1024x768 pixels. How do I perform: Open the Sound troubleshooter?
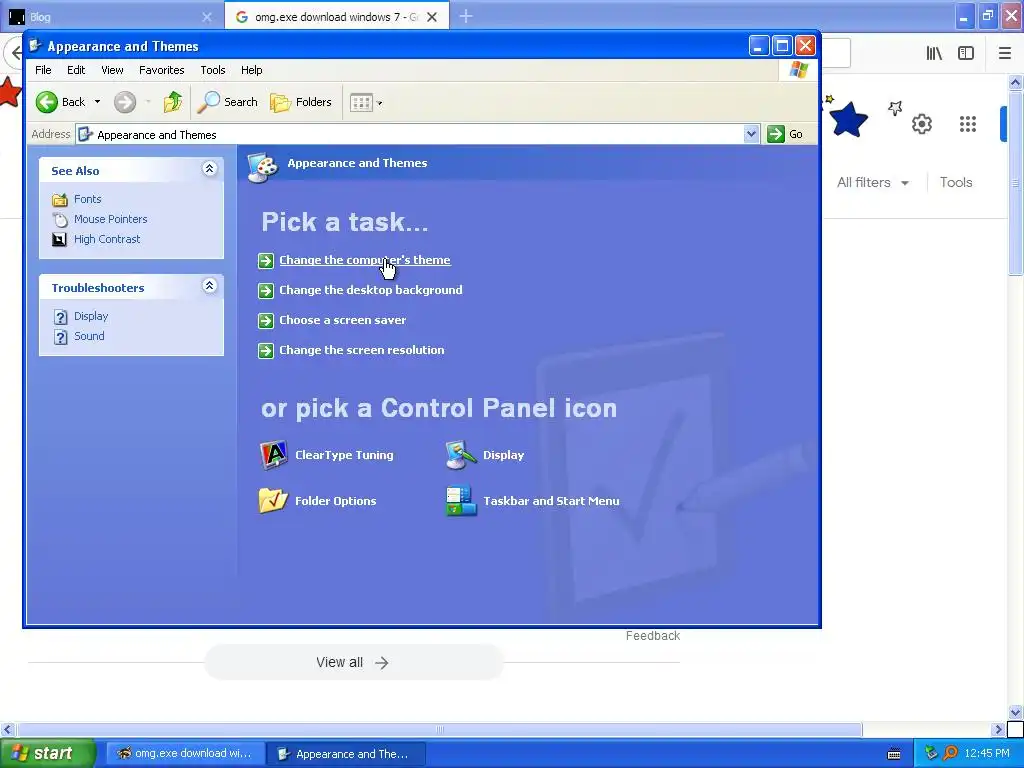point(89,336)
